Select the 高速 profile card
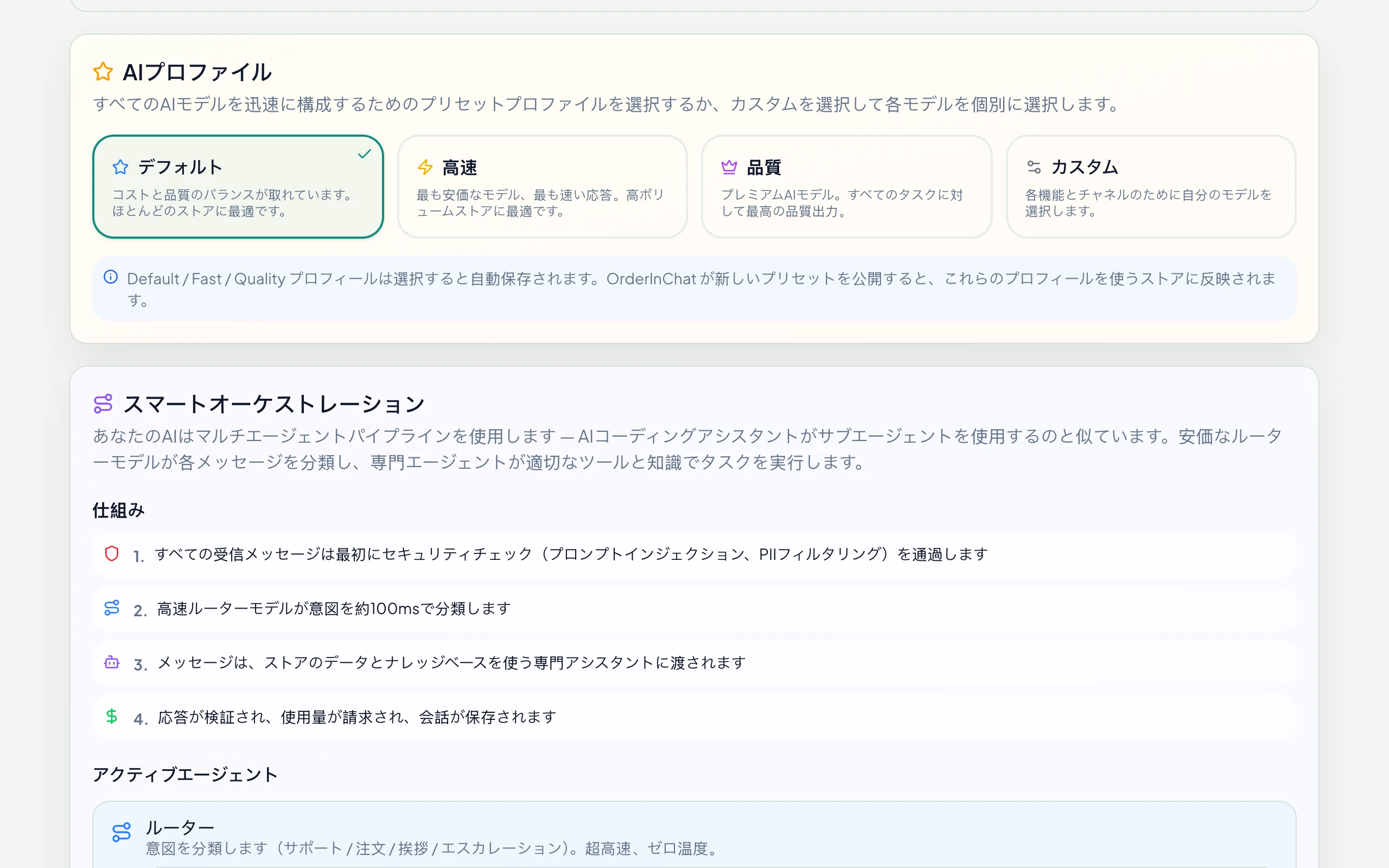Image resolution: width=1389 pixels, height=868 pixels. (x=543, y=187)
